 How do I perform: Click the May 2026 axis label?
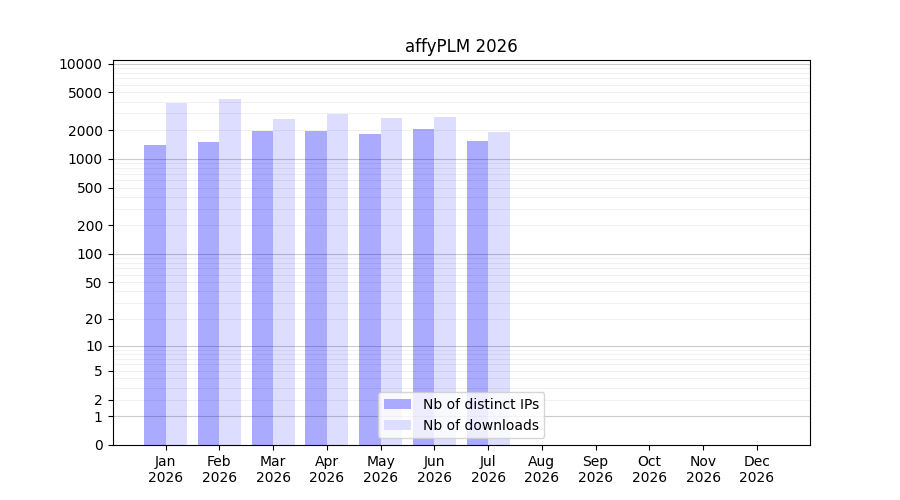tap(381, 469)
